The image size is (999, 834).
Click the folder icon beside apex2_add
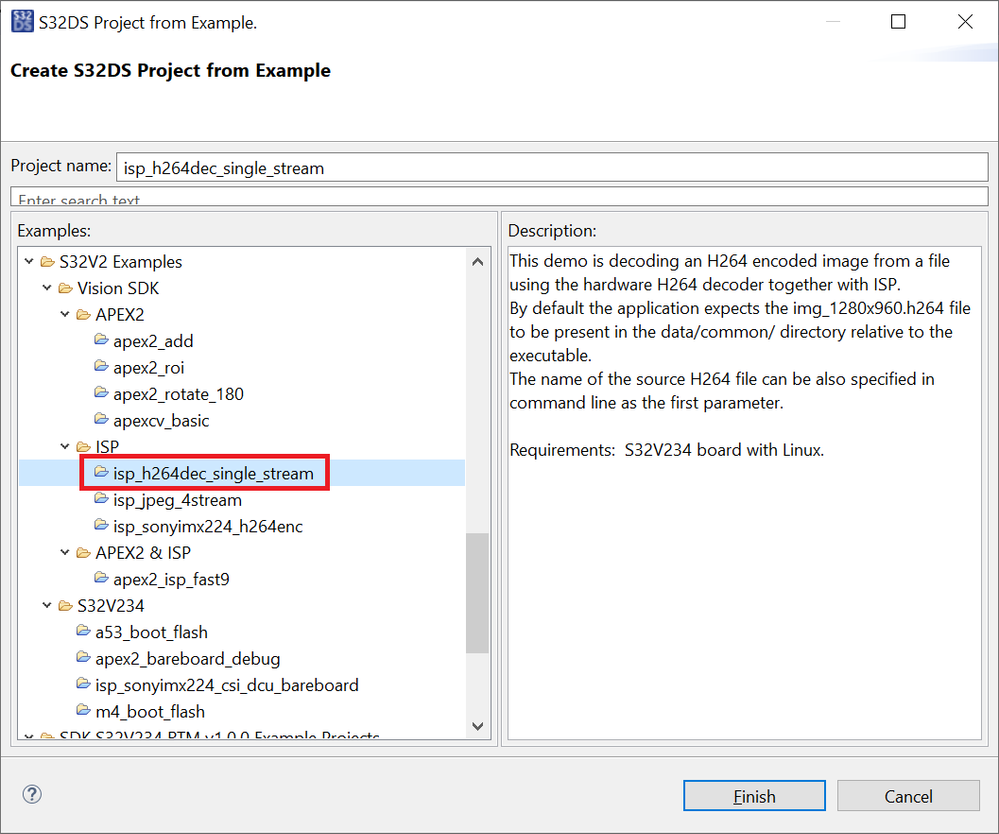click(101, 341)
